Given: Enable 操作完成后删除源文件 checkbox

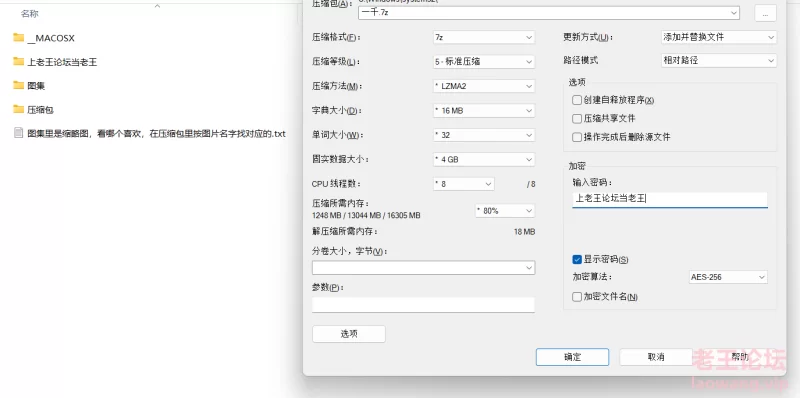Looking at the screenshot, I should point(577,137).
